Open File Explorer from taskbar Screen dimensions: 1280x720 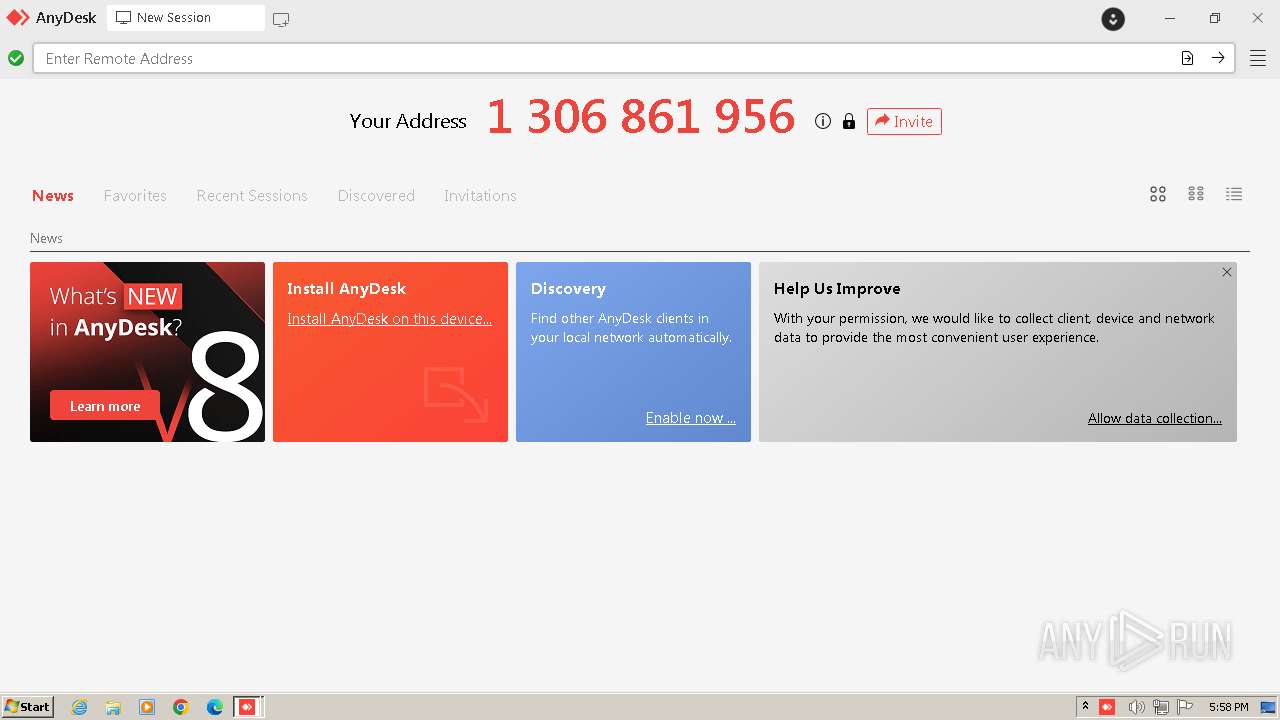point(113,707)
